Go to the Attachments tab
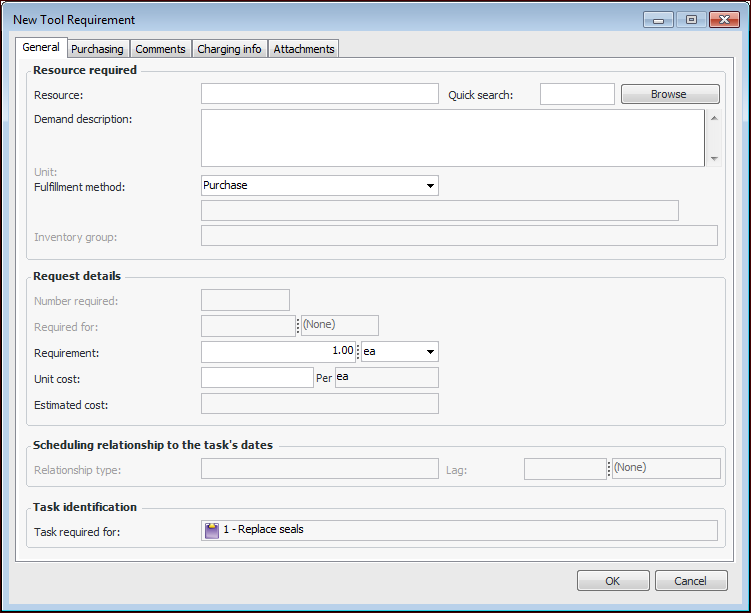Screen dimensions: 751x613 tap(304, 49)
